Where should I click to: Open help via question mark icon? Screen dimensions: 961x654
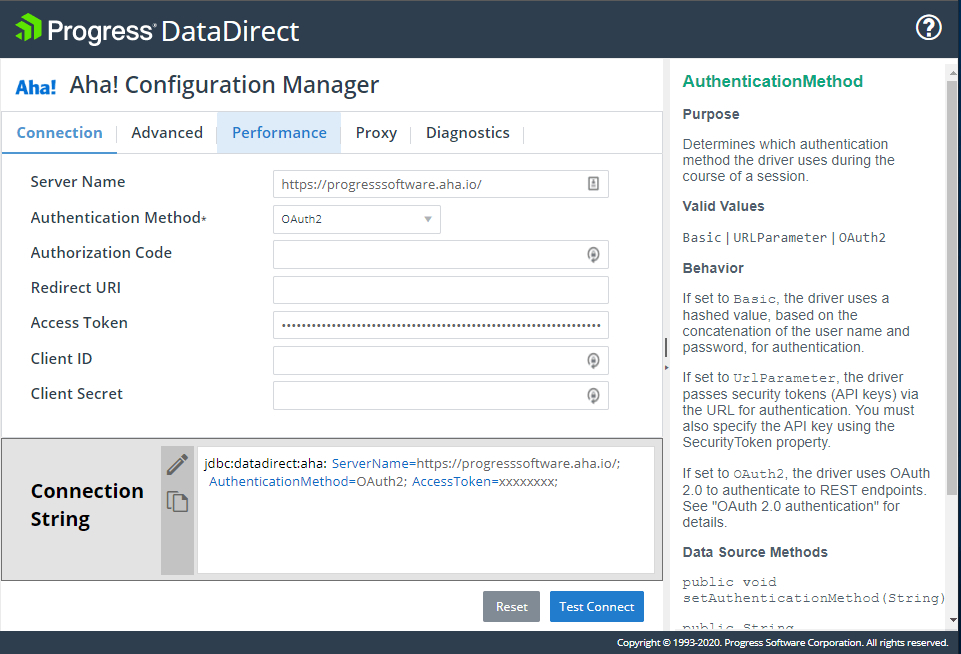[929, 28]
